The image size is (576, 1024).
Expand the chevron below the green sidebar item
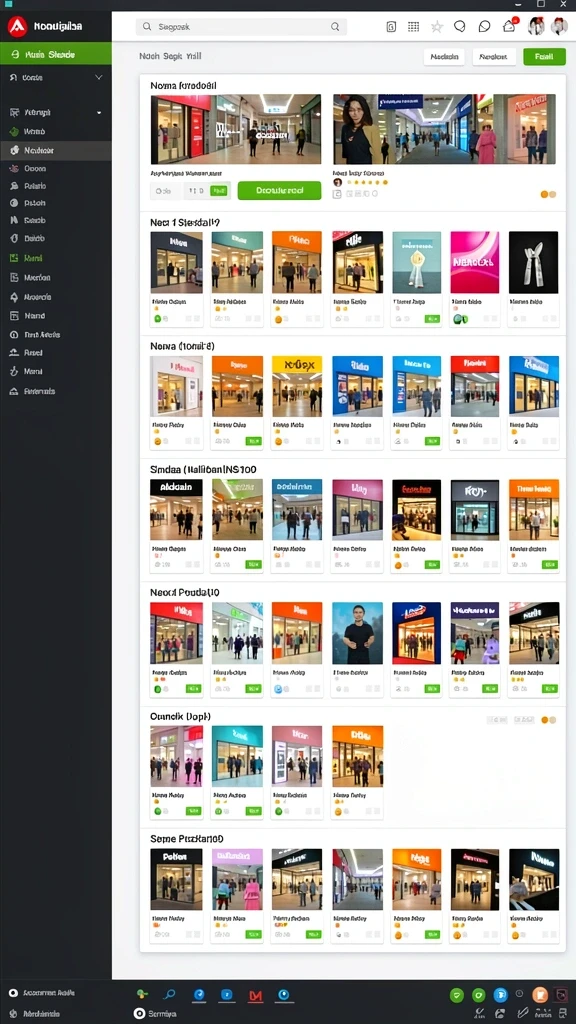(99, 77)
